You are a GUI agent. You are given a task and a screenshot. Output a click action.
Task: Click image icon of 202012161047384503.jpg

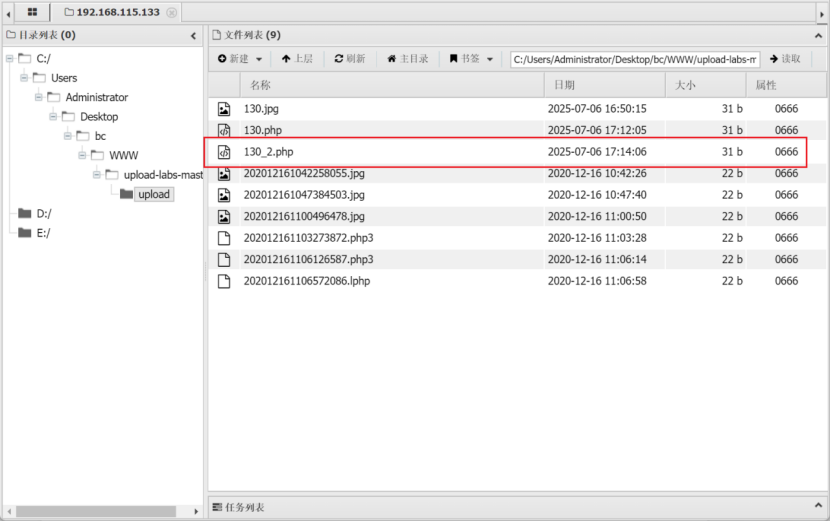(x=224, y=195)
